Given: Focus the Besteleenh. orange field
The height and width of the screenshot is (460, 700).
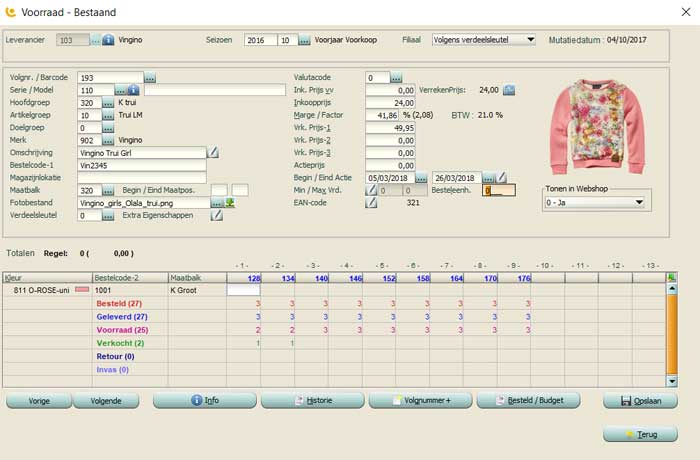Looking at the screenshot, I should coord(499,190).
